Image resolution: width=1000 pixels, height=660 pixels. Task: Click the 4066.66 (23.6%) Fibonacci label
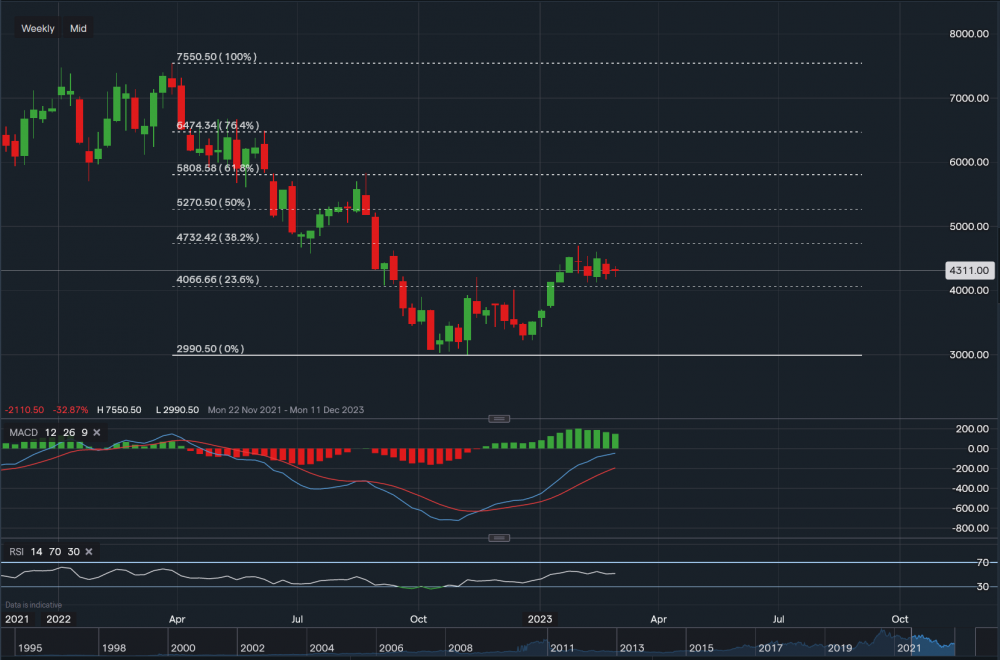tap(218, 280)
